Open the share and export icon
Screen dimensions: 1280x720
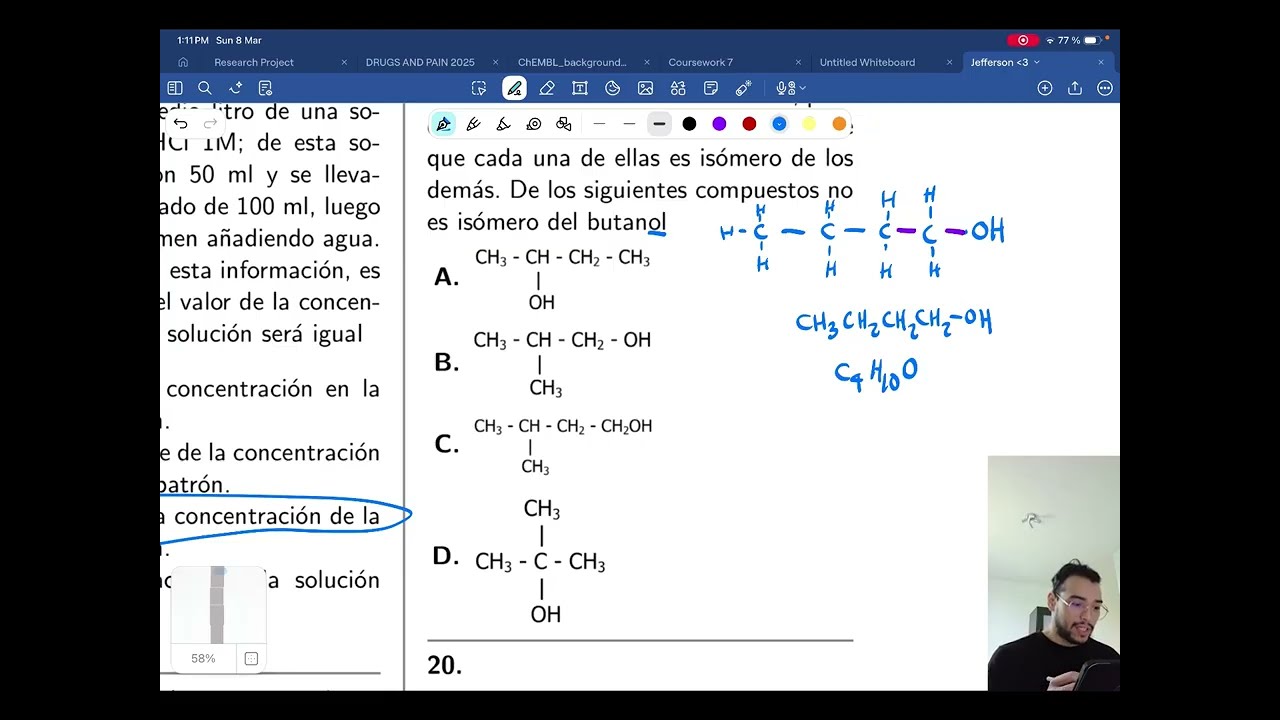point(1075,88)
